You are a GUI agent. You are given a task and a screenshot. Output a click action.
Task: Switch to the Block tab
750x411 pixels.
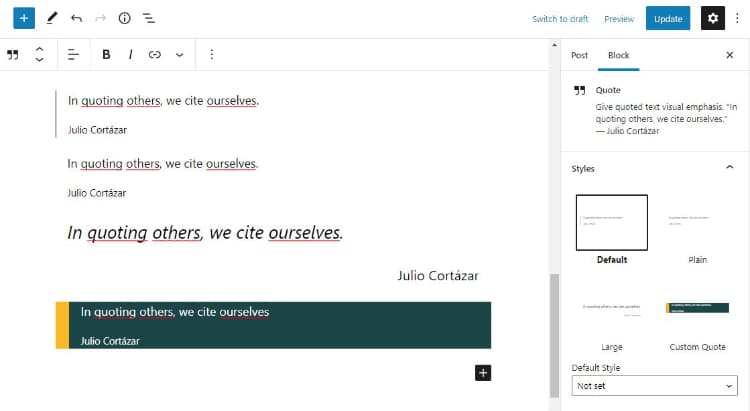[618, 56]
